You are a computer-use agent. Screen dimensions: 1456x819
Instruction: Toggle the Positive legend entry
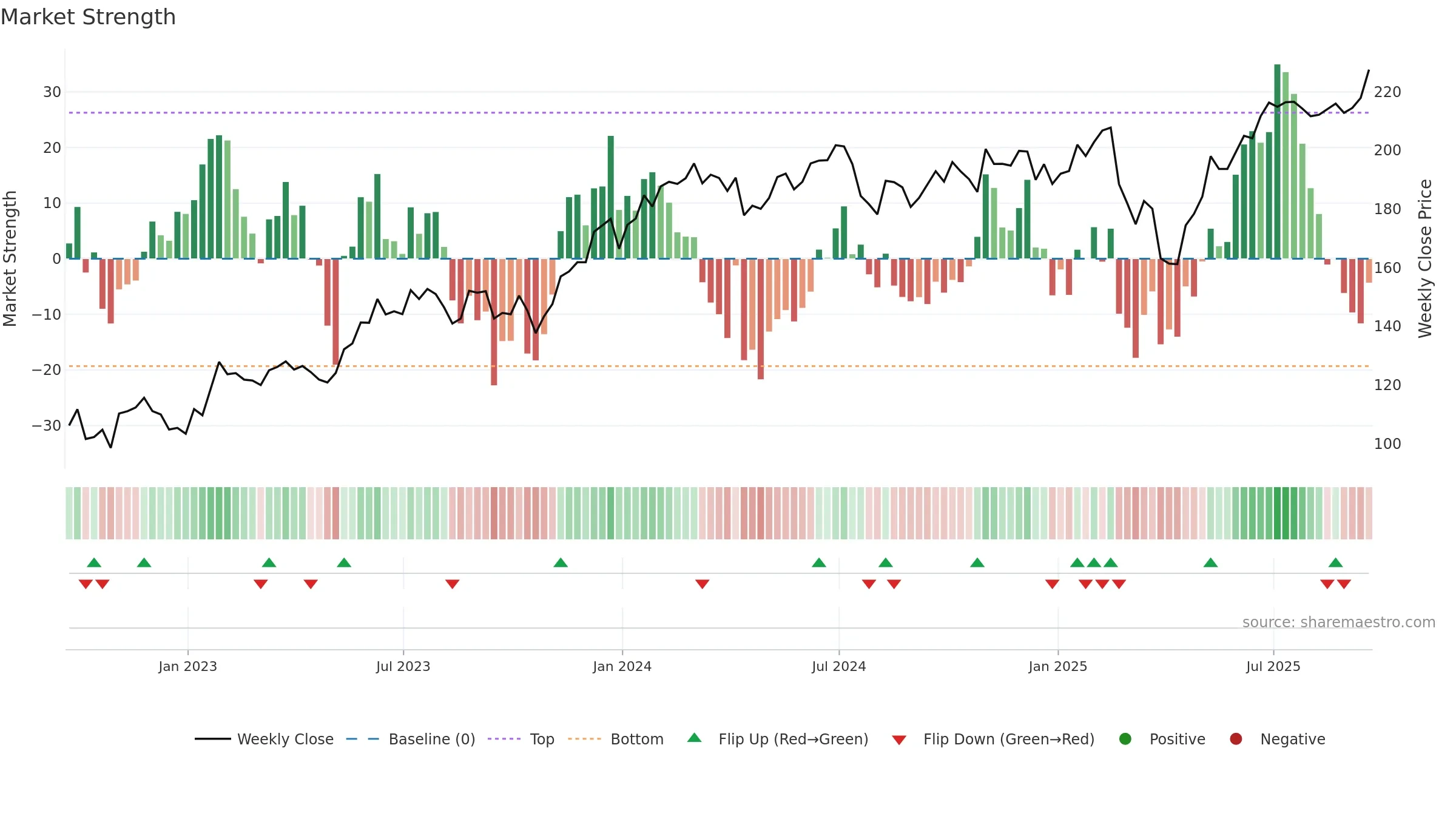pos(1162,739)
